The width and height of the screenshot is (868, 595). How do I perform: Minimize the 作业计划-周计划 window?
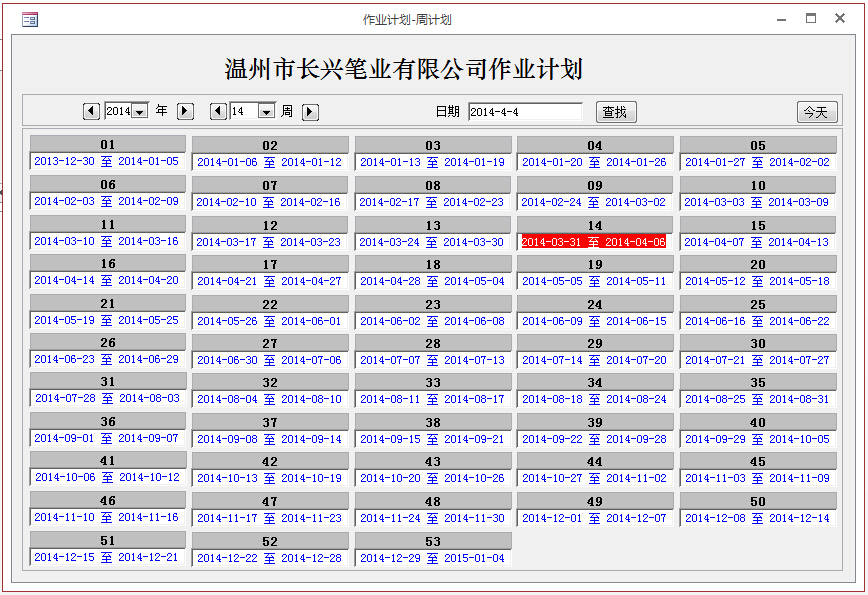(x=782, y=19)
